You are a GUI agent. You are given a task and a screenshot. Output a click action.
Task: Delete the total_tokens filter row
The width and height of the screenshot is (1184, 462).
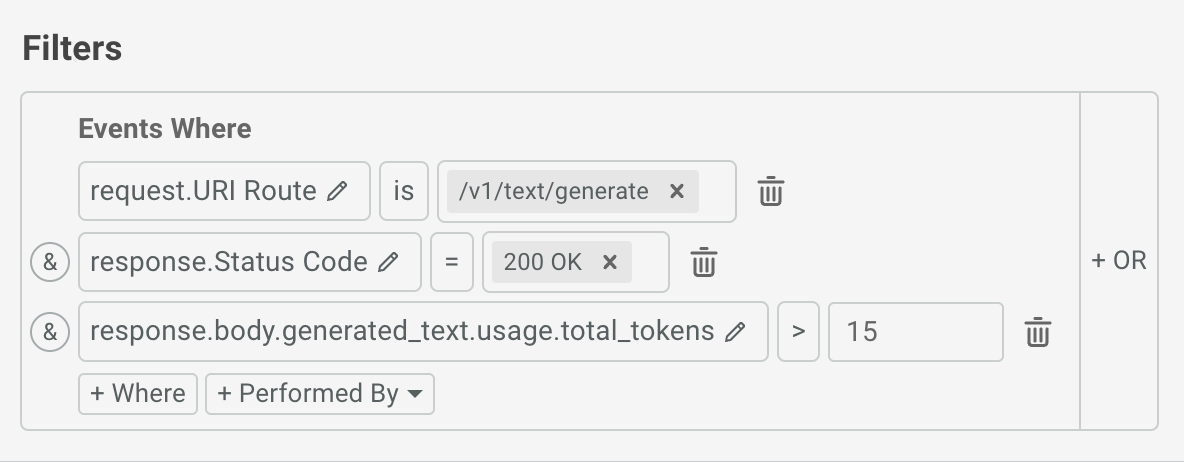click(x=1037, y=332)
